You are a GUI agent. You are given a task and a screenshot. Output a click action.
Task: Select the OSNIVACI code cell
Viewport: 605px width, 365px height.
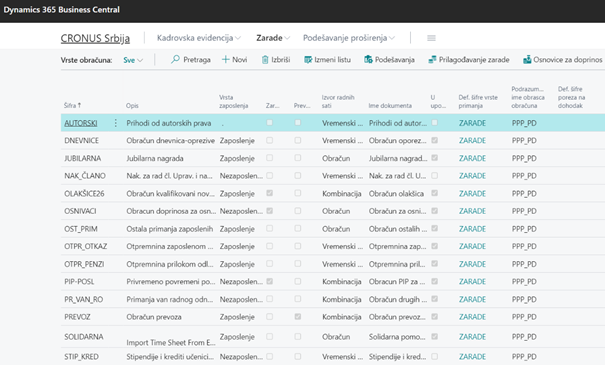click(x=80, y=211)
